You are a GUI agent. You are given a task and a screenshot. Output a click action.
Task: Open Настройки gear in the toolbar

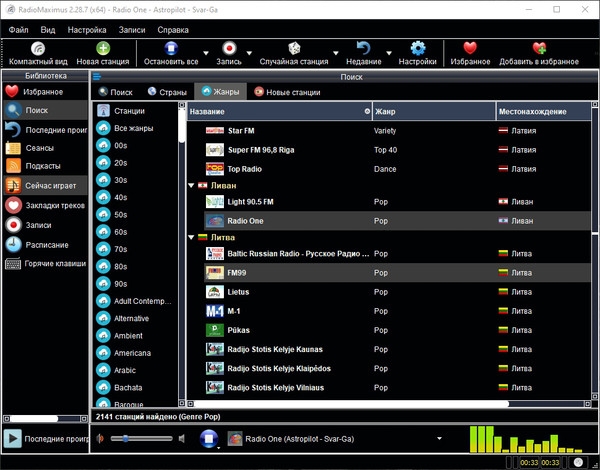(418, 49)
